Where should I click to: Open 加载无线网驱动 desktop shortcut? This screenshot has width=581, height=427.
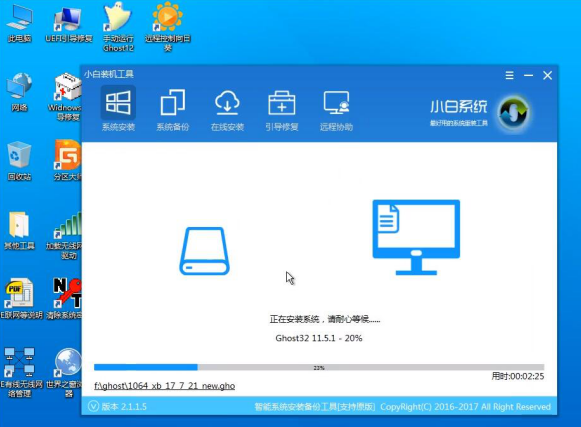64,236
